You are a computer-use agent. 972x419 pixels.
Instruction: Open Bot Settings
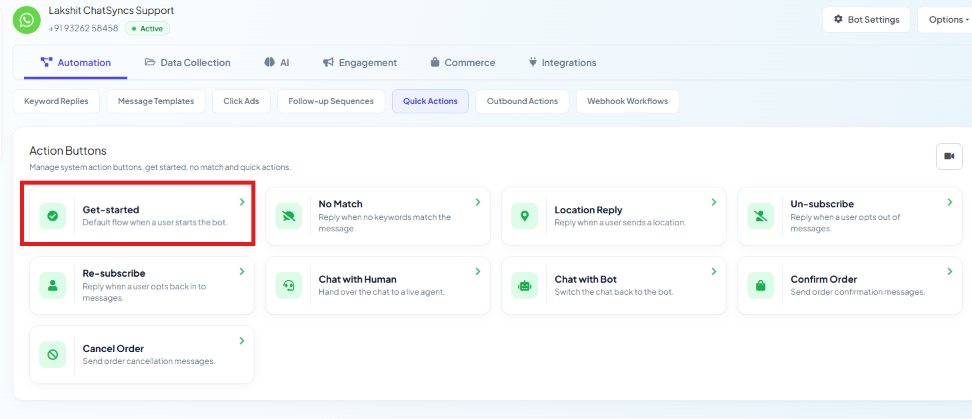tap(867, 20)
